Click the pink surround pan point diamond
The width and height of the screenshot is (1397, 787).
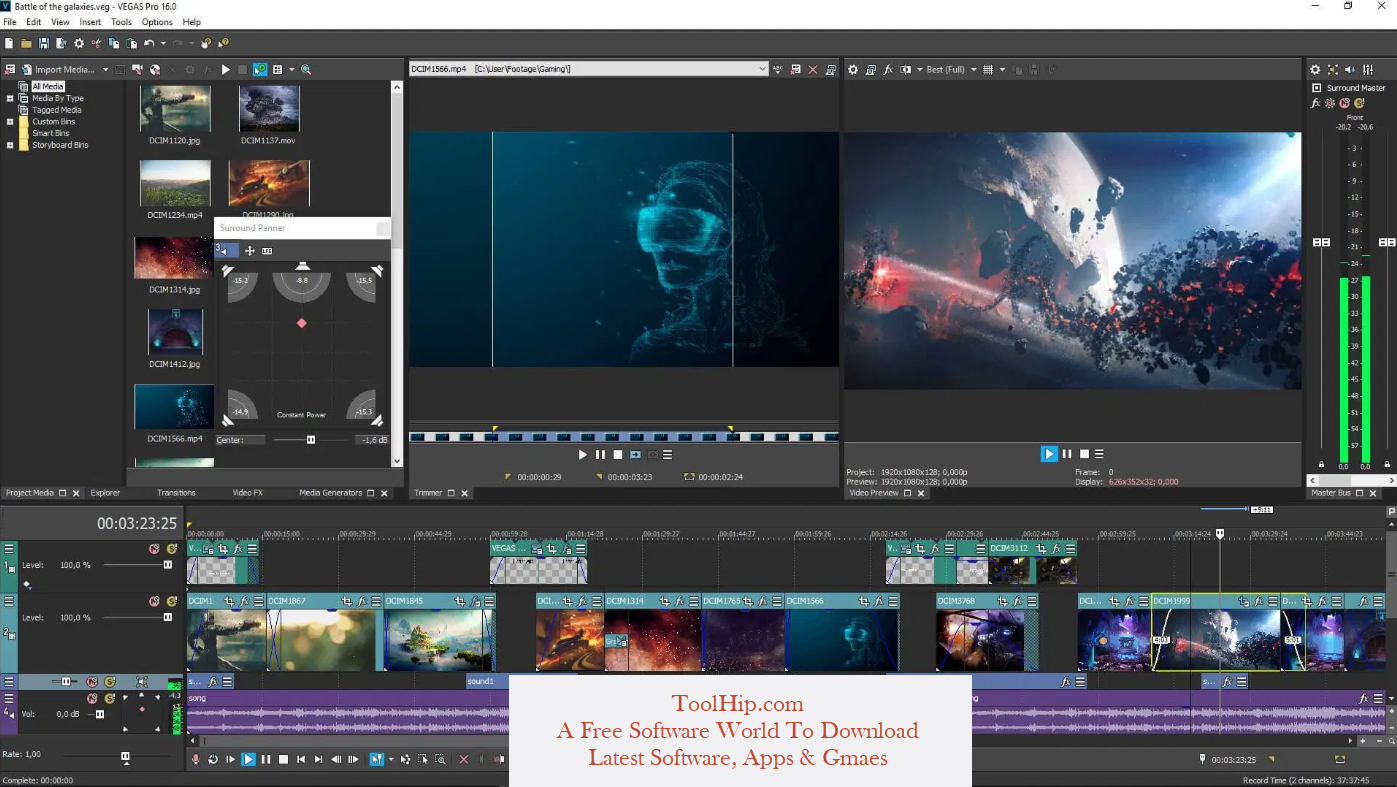click(x=302, y=323)
